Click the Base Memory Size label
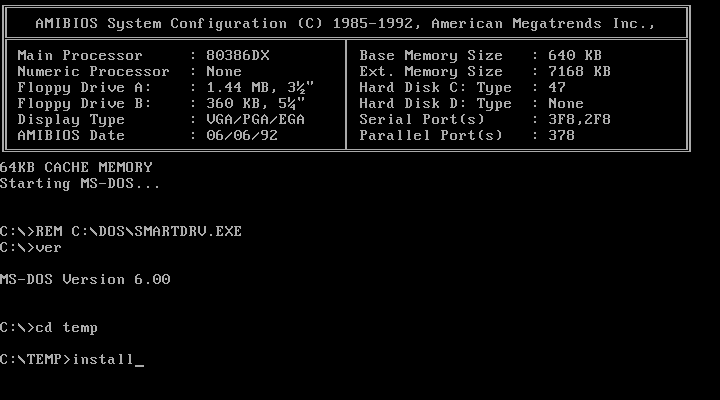 pos(431,56)
